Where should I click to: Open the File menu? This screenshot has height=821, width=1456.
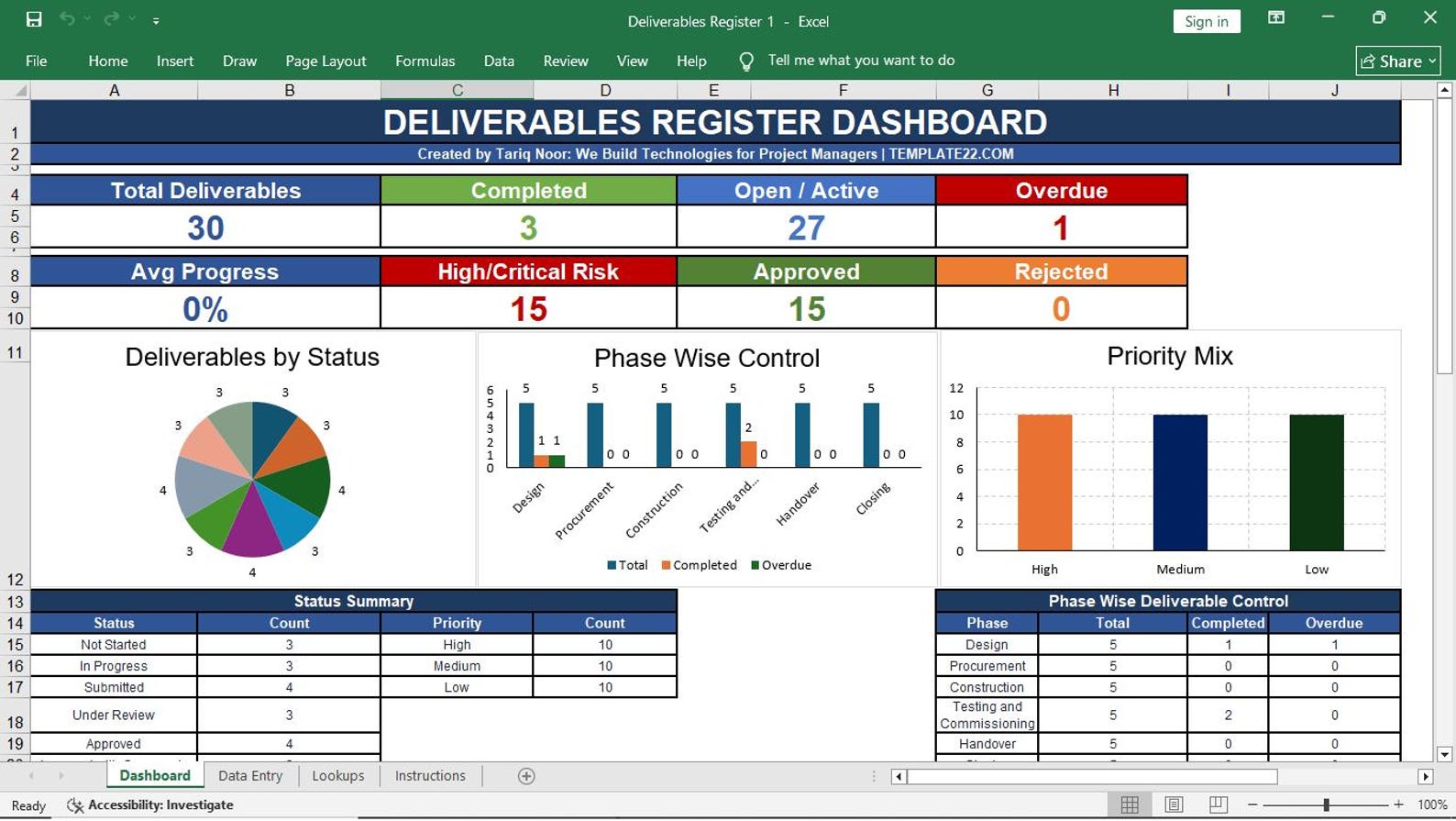[37, 61]
